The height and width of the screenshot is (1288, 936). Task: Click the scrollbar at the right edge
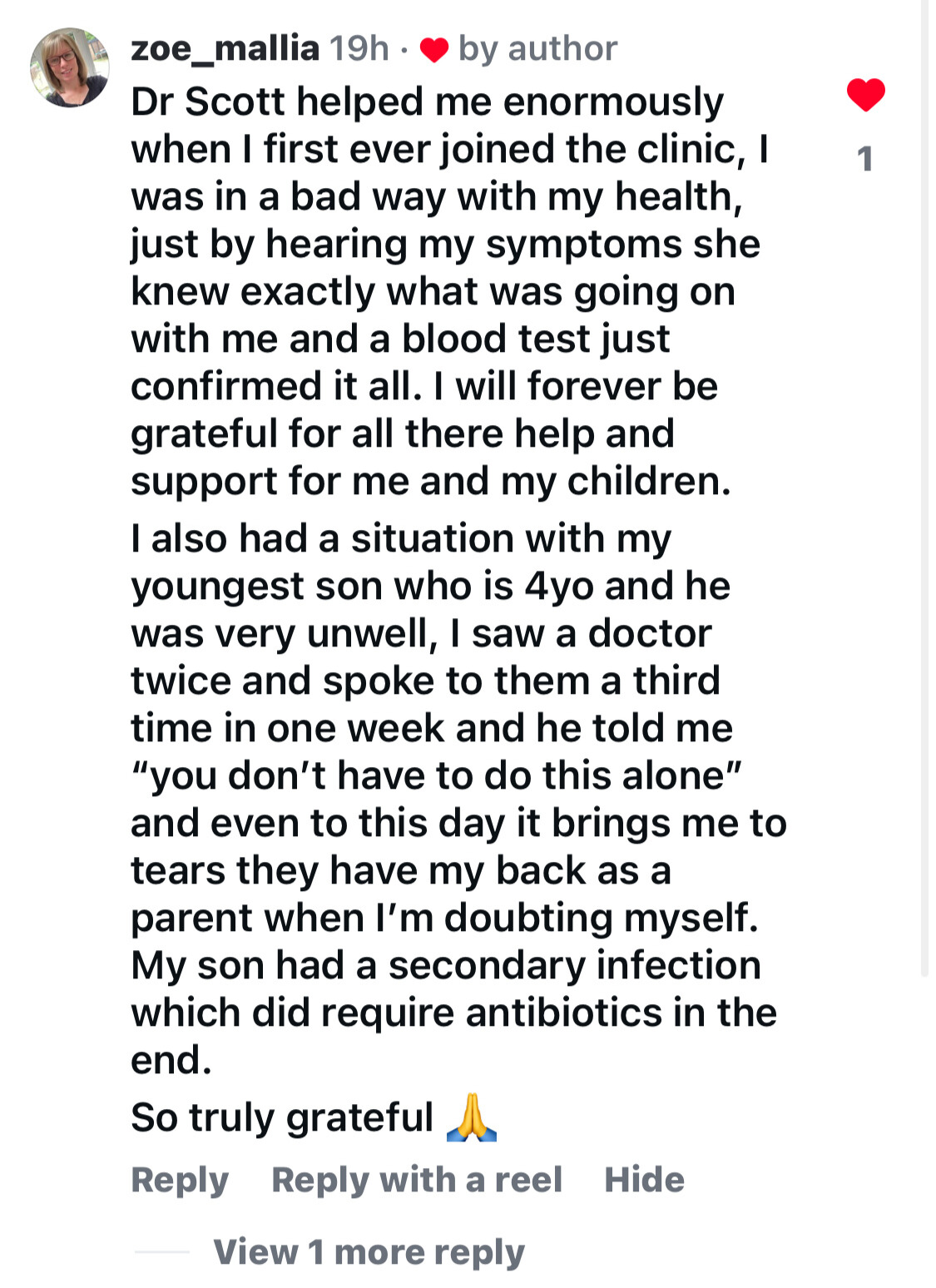coord(925,499)
